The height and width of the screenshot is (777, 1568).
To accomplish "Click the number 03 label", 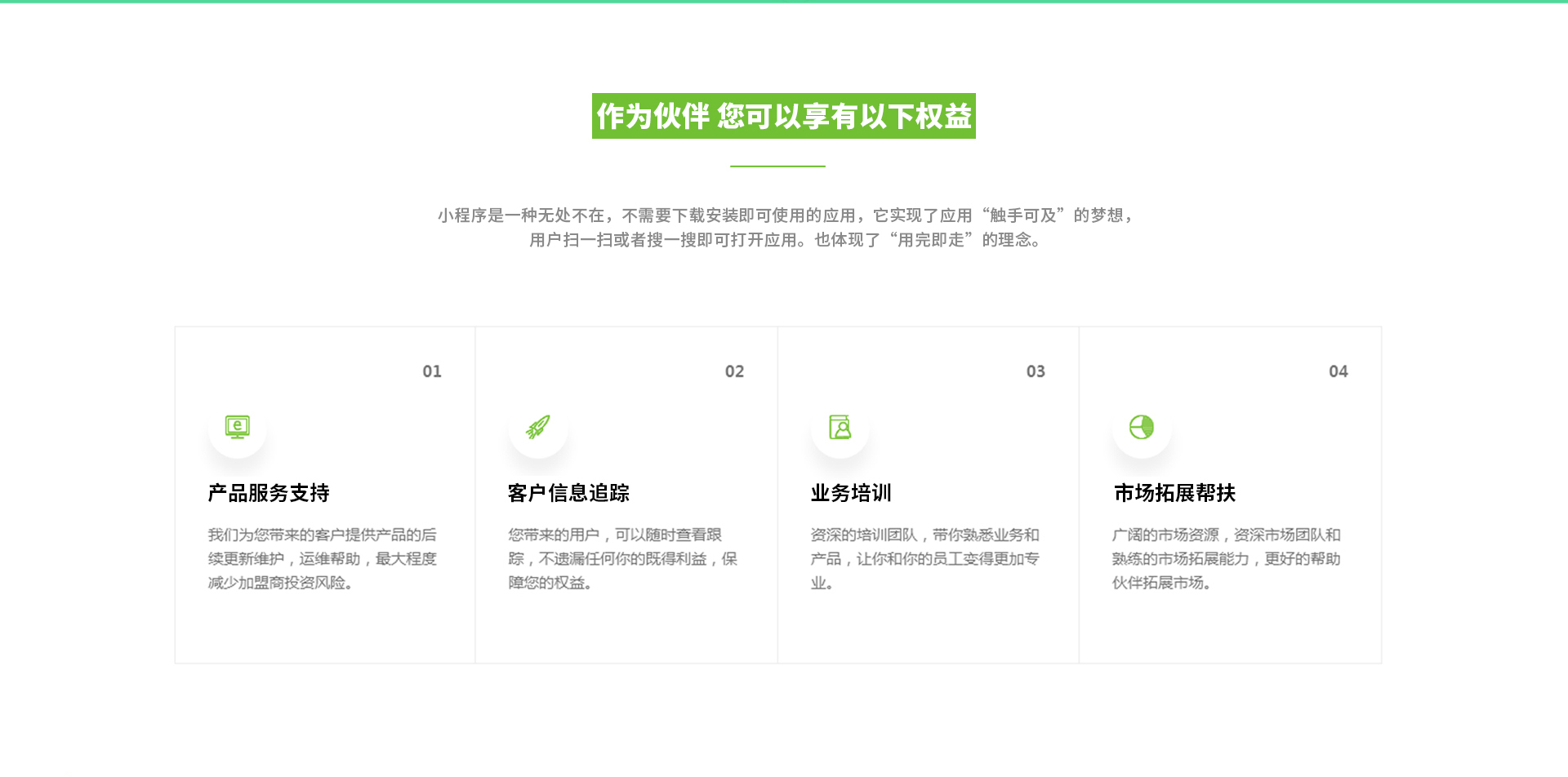I will click(1036, 371).
